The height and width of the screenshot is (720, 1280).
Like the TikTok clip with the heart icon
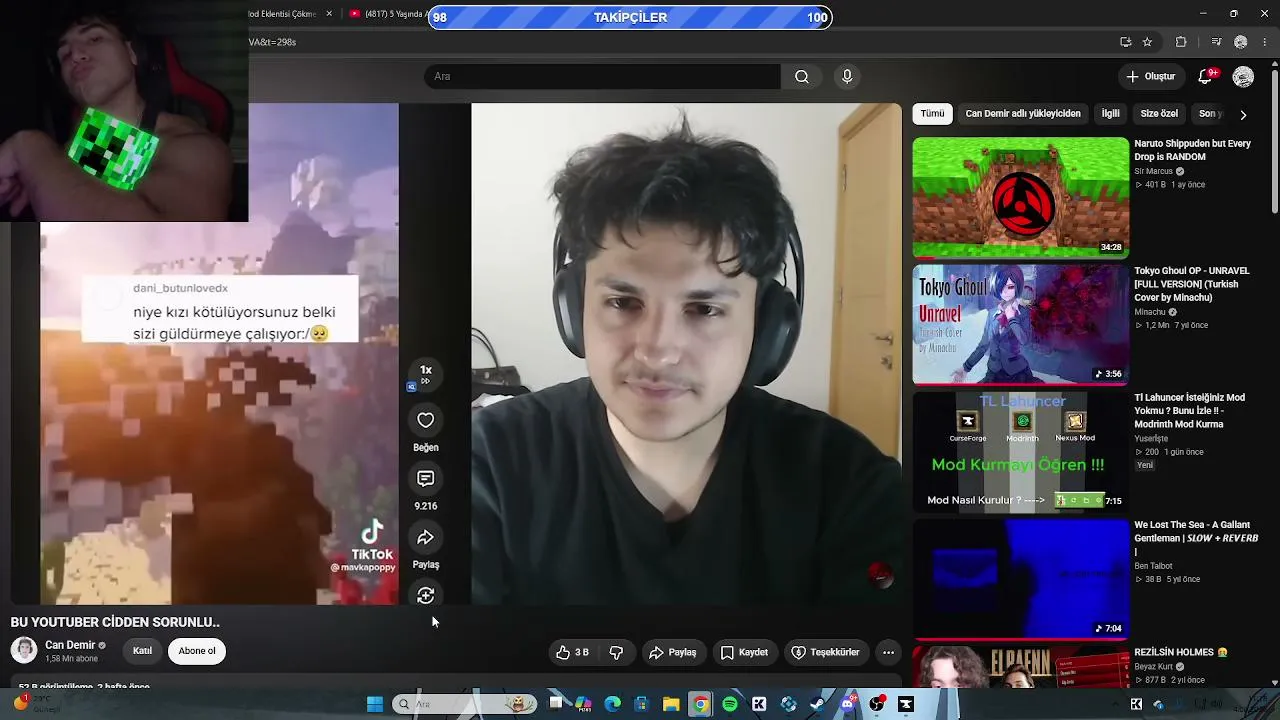[426, 420]
